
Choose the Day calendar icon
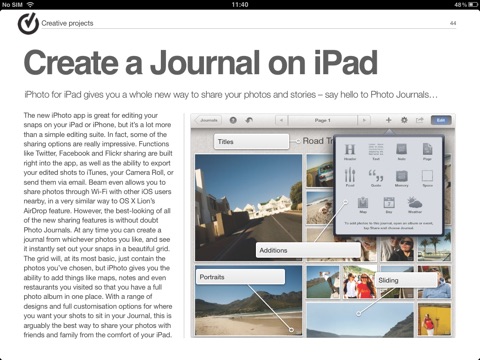(389, 202)
